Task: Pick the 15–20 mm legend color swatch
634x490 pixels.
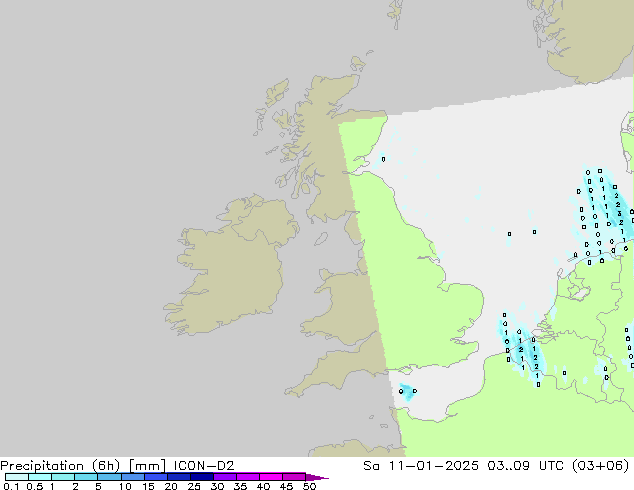Action: pyautogui.click(x=155, y=477)
